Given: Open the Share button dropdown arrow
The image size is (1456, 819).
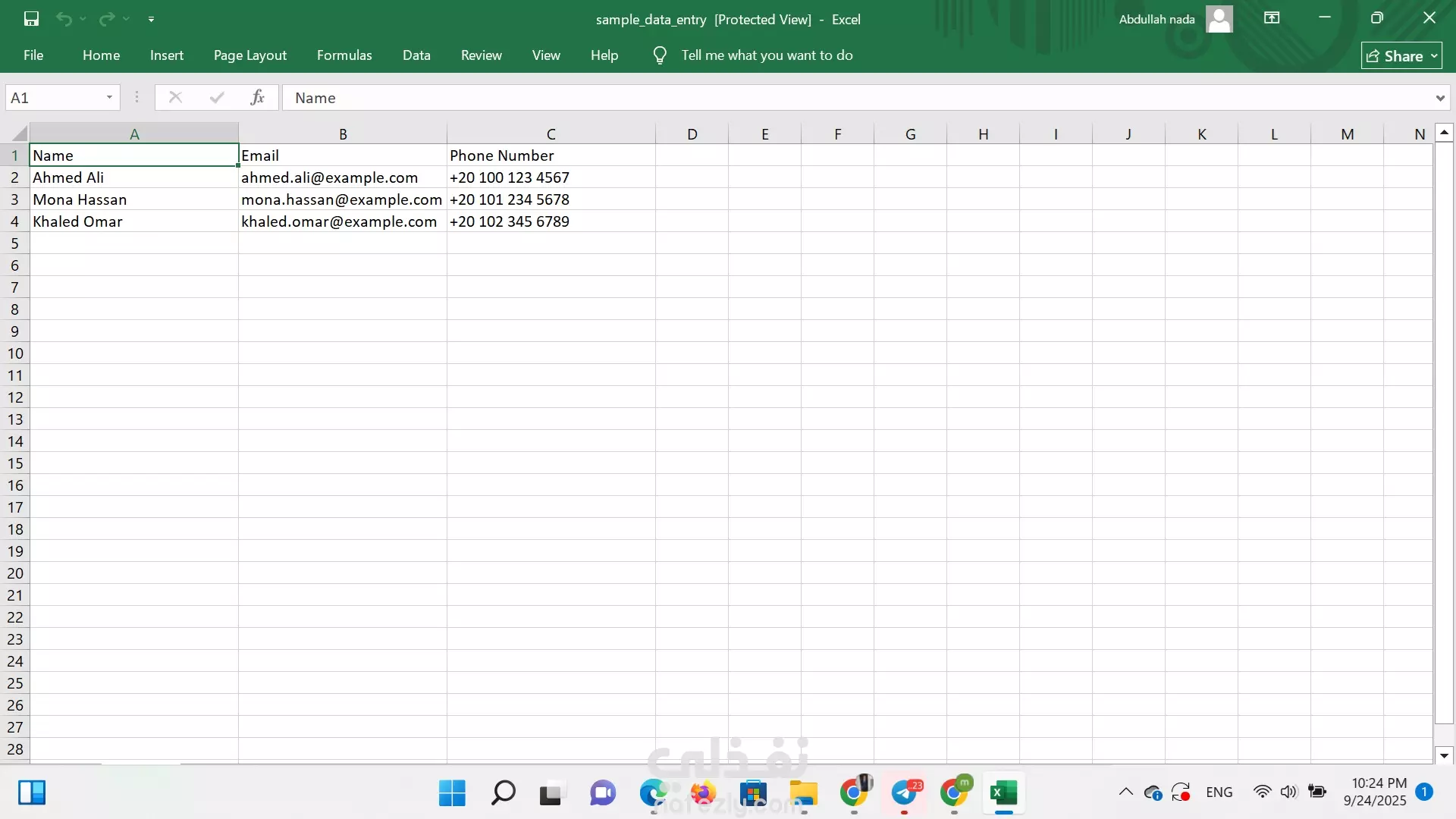Looking at the screenshot, I should click(x=1434, y=56).
